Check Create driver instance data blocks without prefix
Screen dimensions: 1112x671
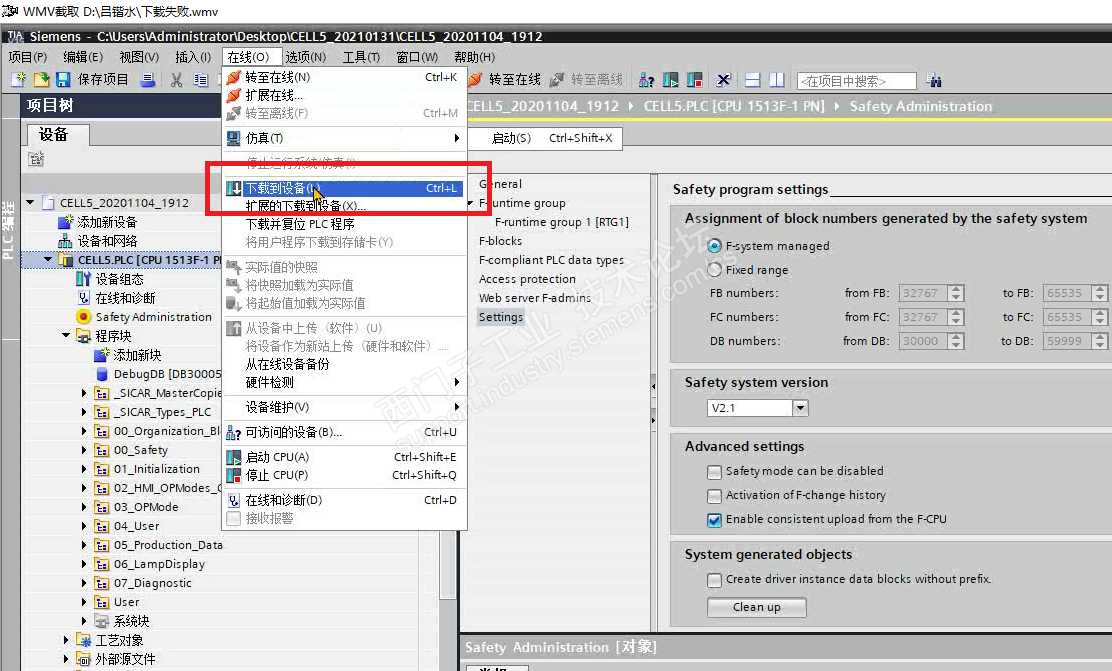click(714, 580)
